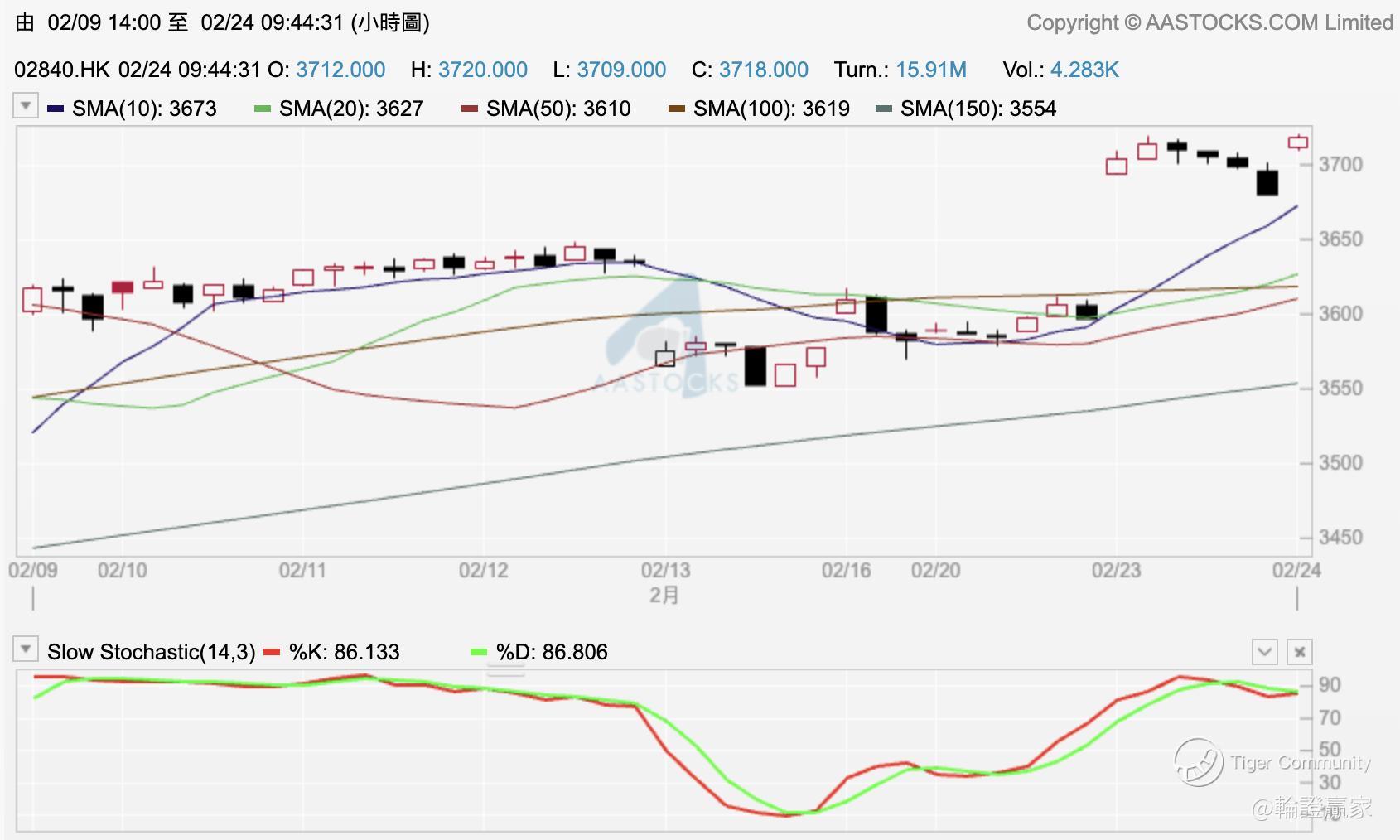This screenshot has width=1400, height=840.
Task: Click the chart date range header text
Action: (x=222, y=22)
